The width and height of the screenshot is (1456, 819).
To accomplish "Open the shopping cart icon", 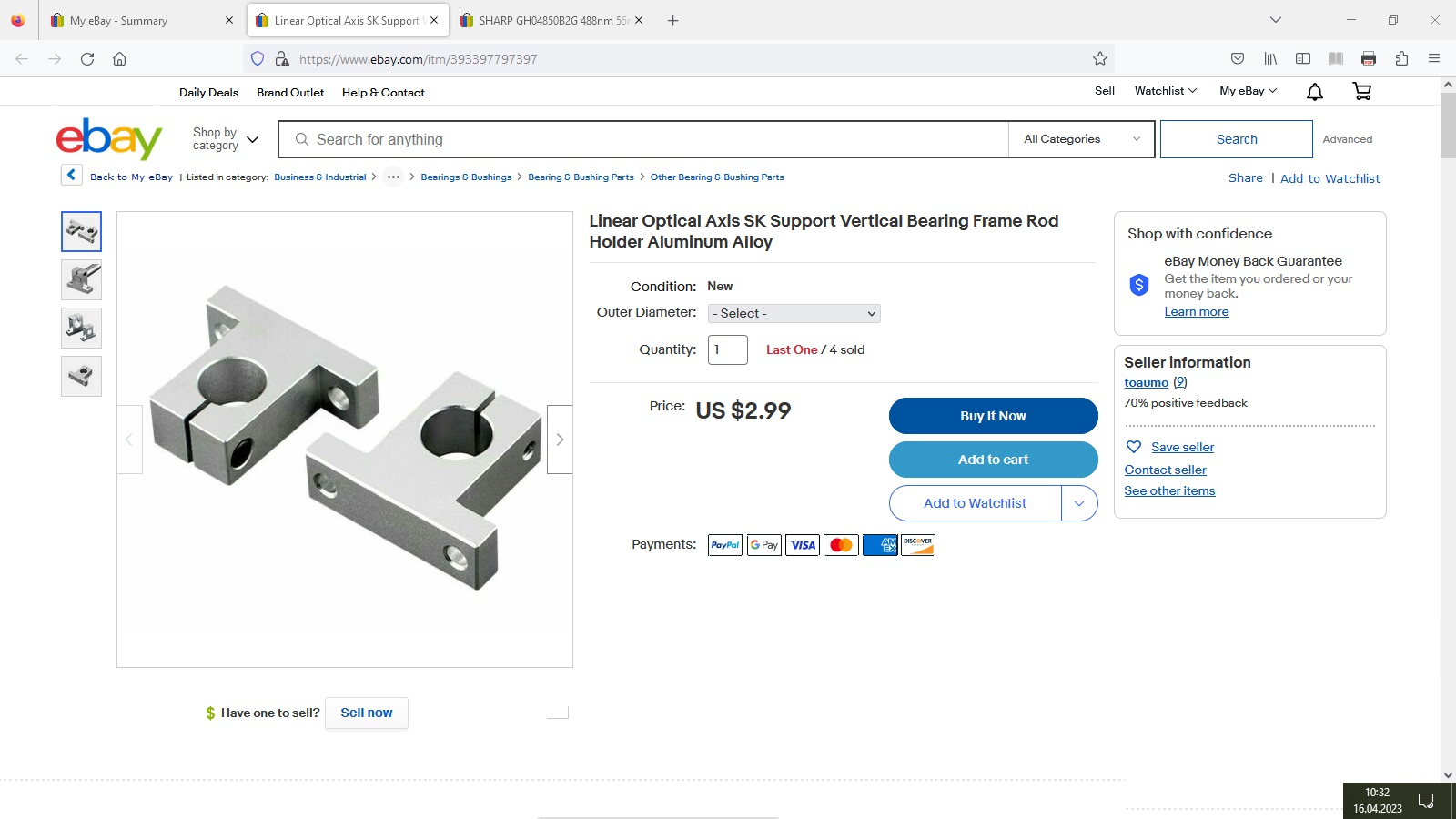I will [1362, 91].
